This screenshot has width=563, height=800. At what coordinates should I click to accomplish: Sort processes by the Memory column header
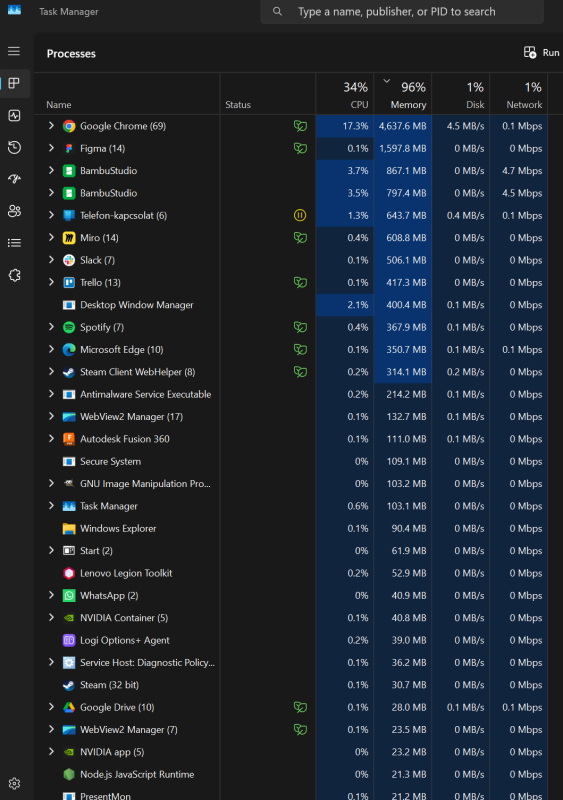pos(403,94)
